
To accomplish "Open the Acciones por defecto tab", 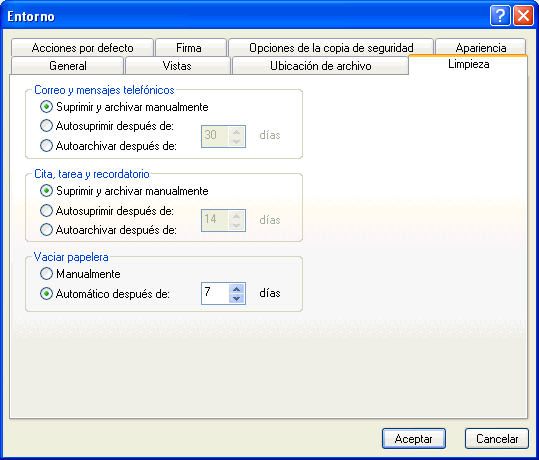I will click(82, 47).
